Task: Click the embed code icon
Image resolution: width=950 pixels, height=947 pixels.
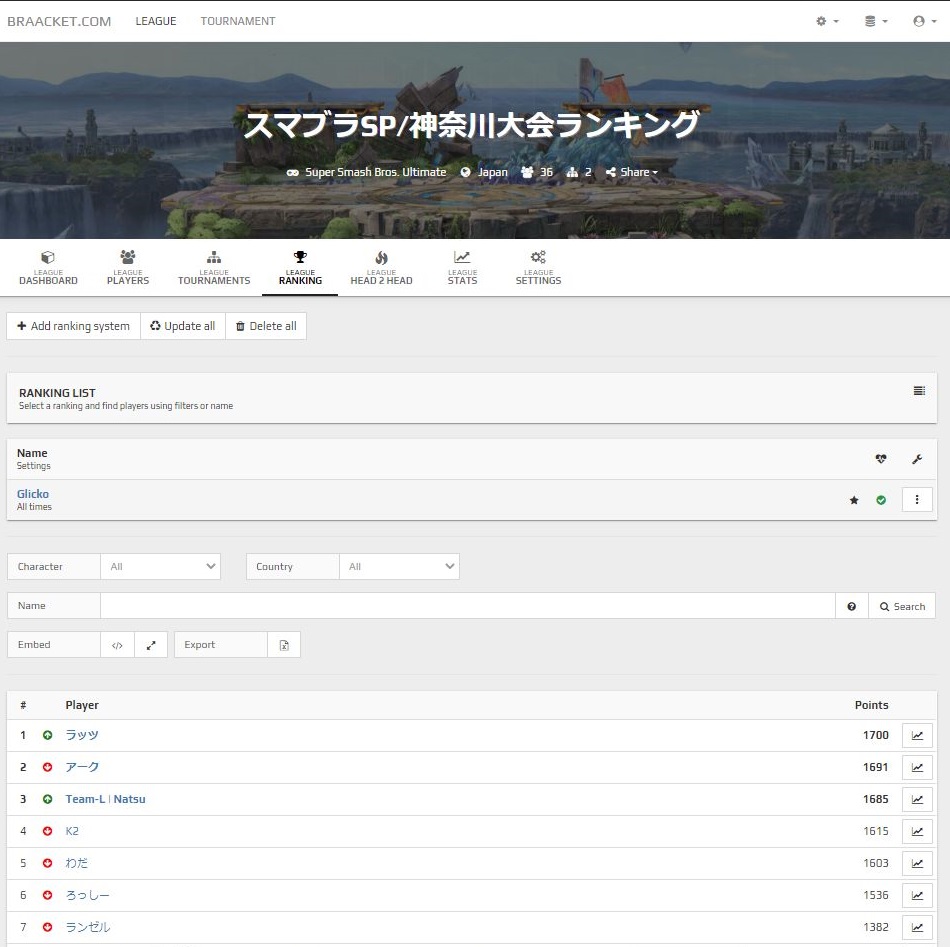Action: [118, 645]
